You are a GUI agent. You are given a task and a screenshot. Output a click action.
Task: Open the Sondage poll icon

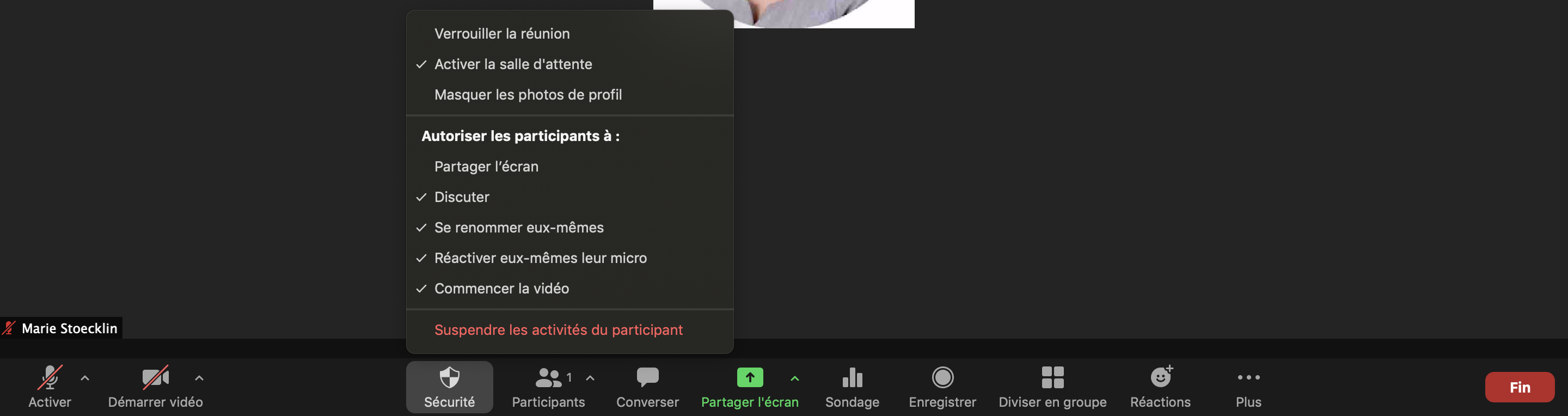[x=852, y=378]
